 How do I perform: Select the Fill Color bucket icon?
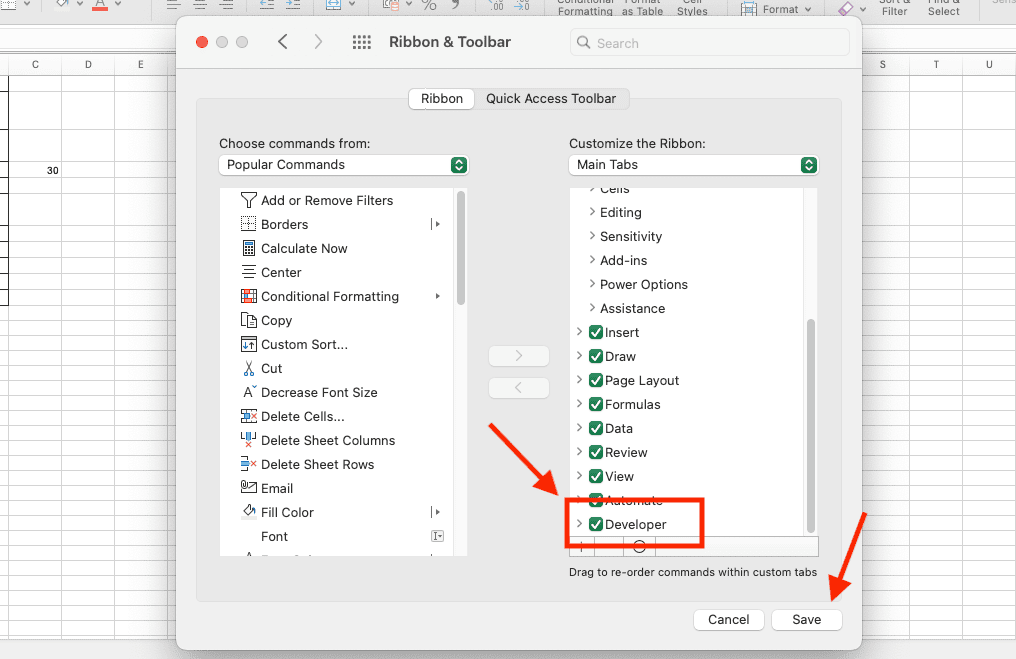pyautogui.click(x=249, y=512)
